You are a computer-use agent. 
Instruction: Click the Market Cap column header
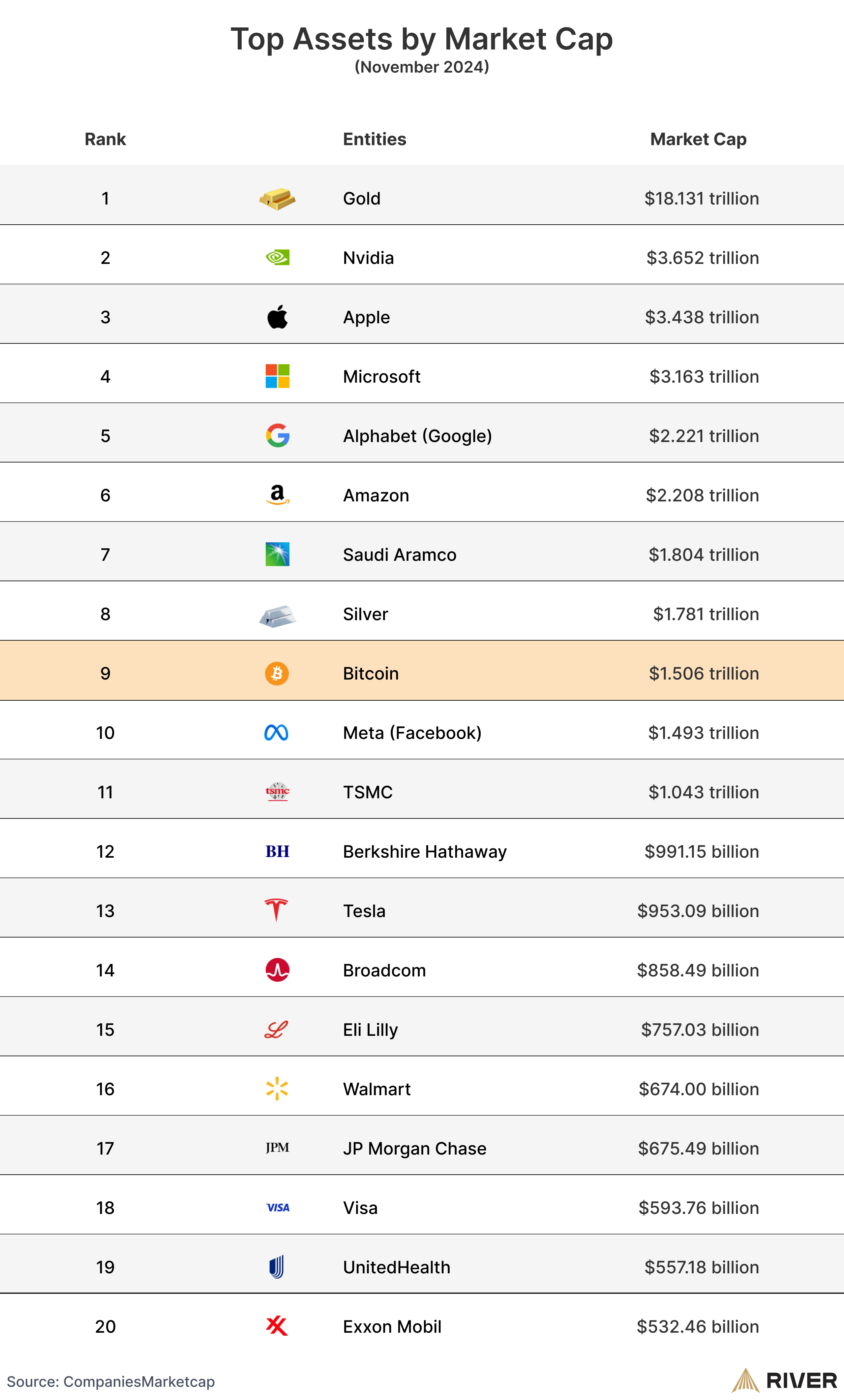click(698, 139)
